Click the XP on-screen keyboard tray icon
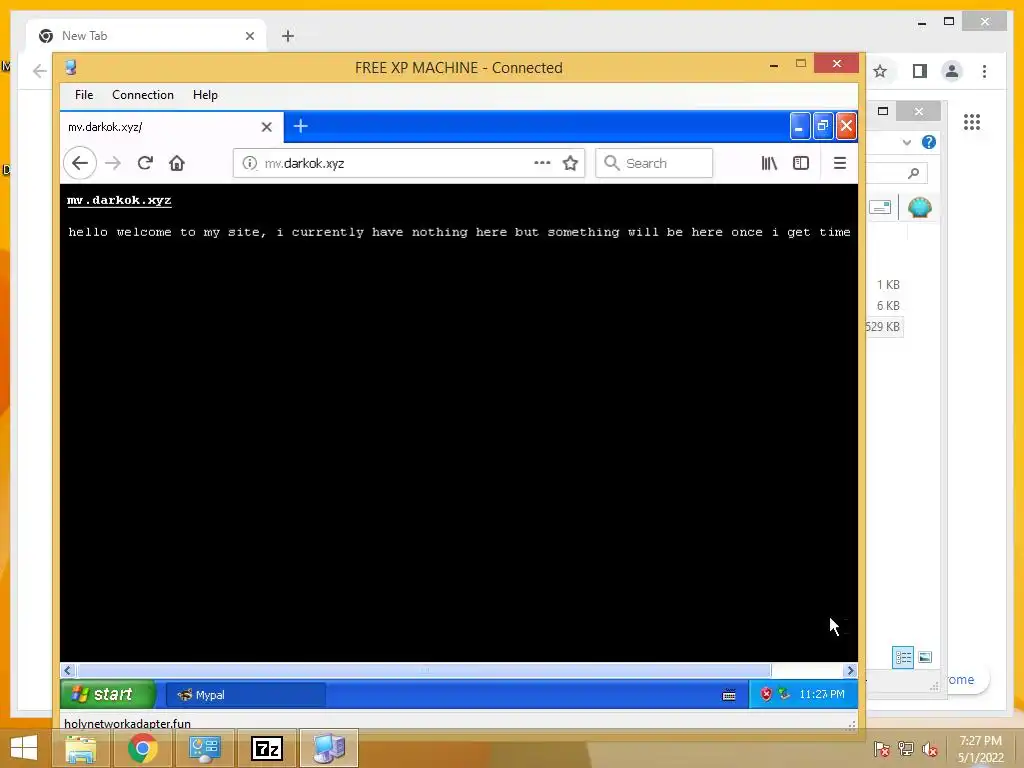1024x768 pixels. click(x=729, y=695)
